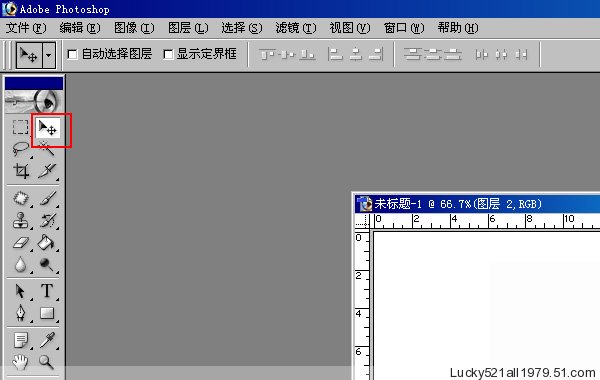The image size is (600, 380).
Task: Select the Clone Stamp tool
Action: pyautogui.click(x=20, y=220)
